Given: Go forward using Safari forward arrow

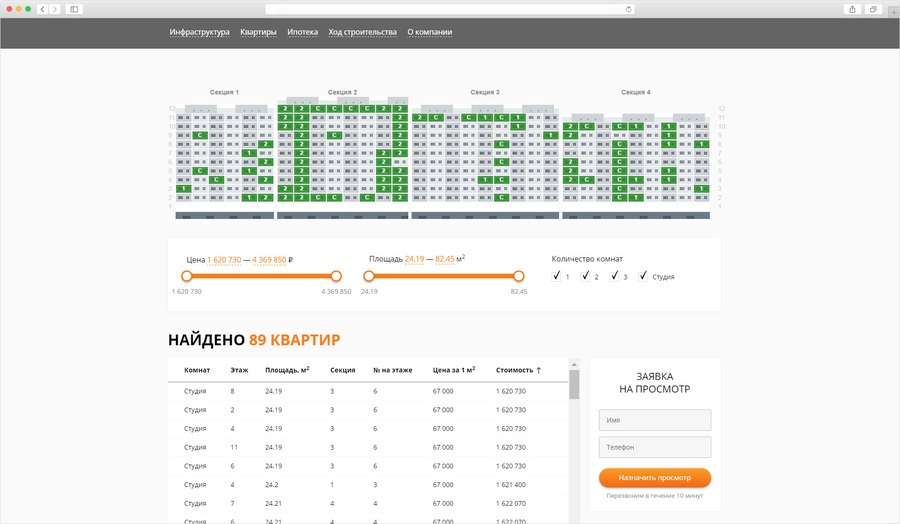Looking at the screenshot, I should tap(55, 9).
